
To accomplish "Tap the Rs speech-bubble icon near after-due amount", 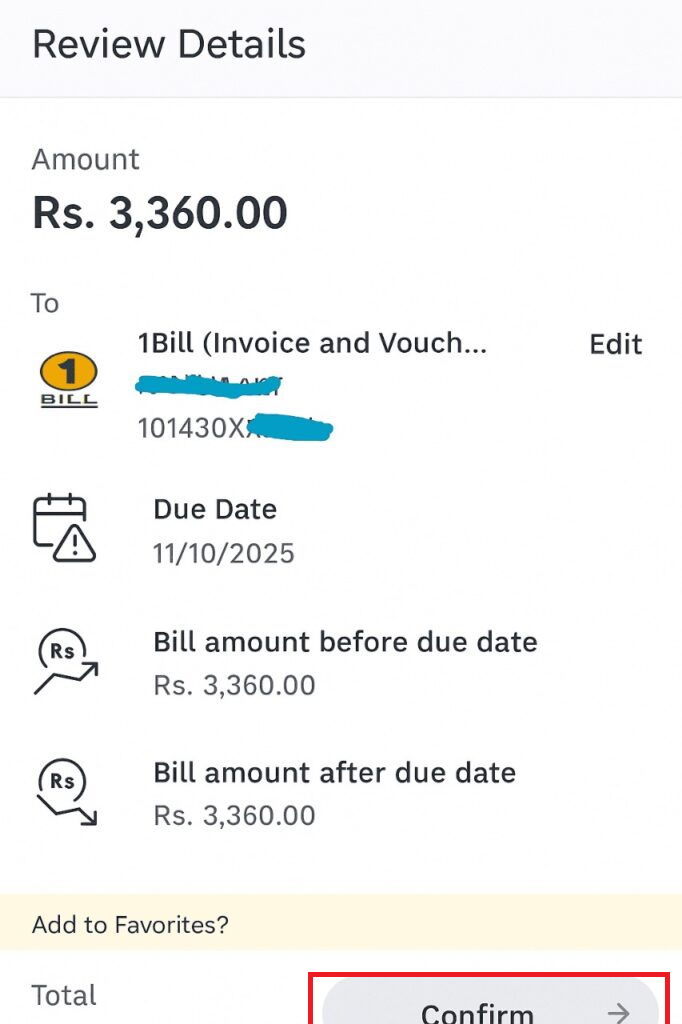I will 60,780.
